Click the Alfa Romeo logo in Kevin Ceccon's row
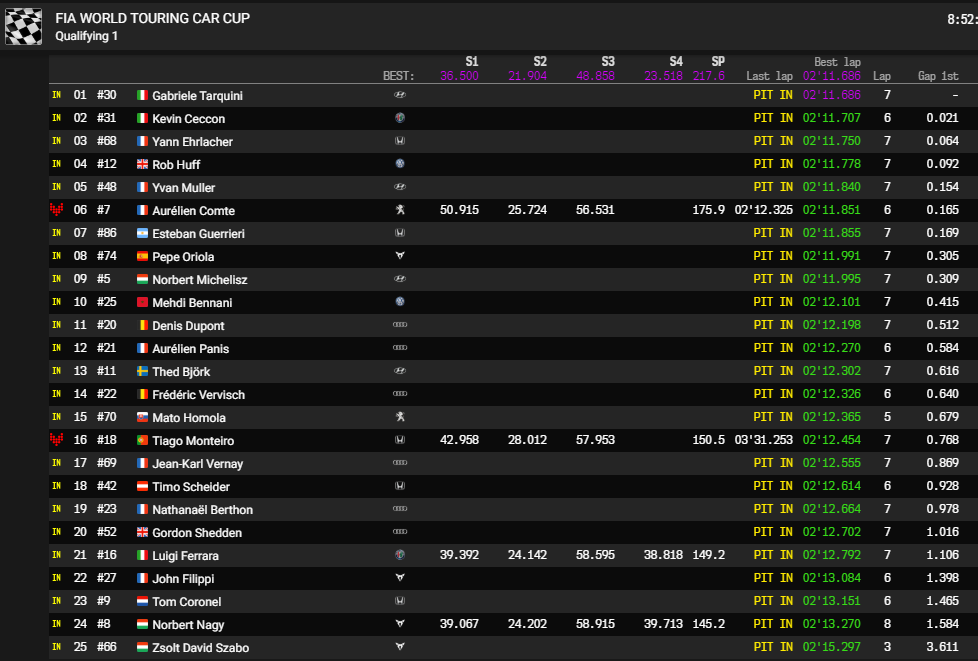The width and height of the screenshot is (978, 661). tap(400, 118)
